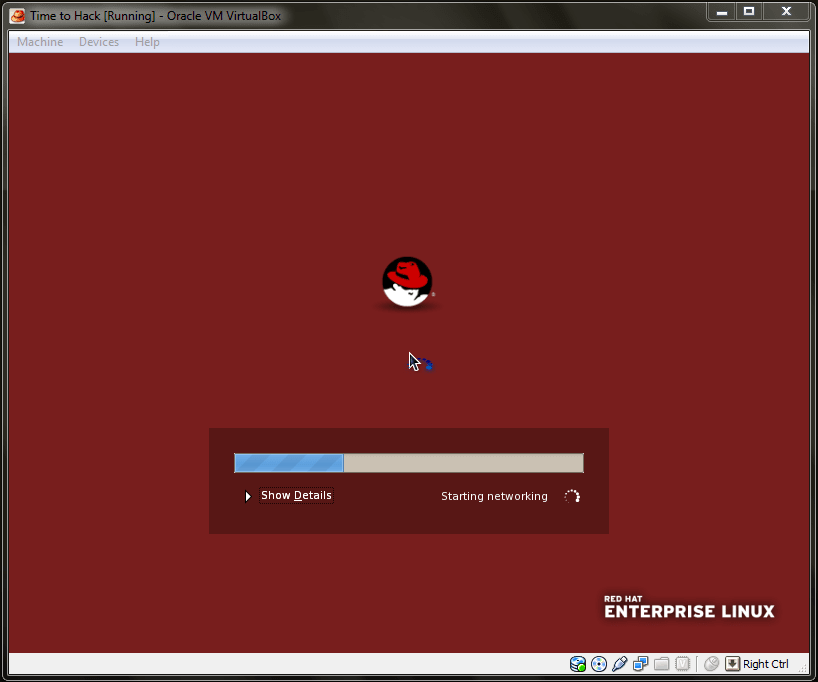Open the USB devices status icon

619,664
